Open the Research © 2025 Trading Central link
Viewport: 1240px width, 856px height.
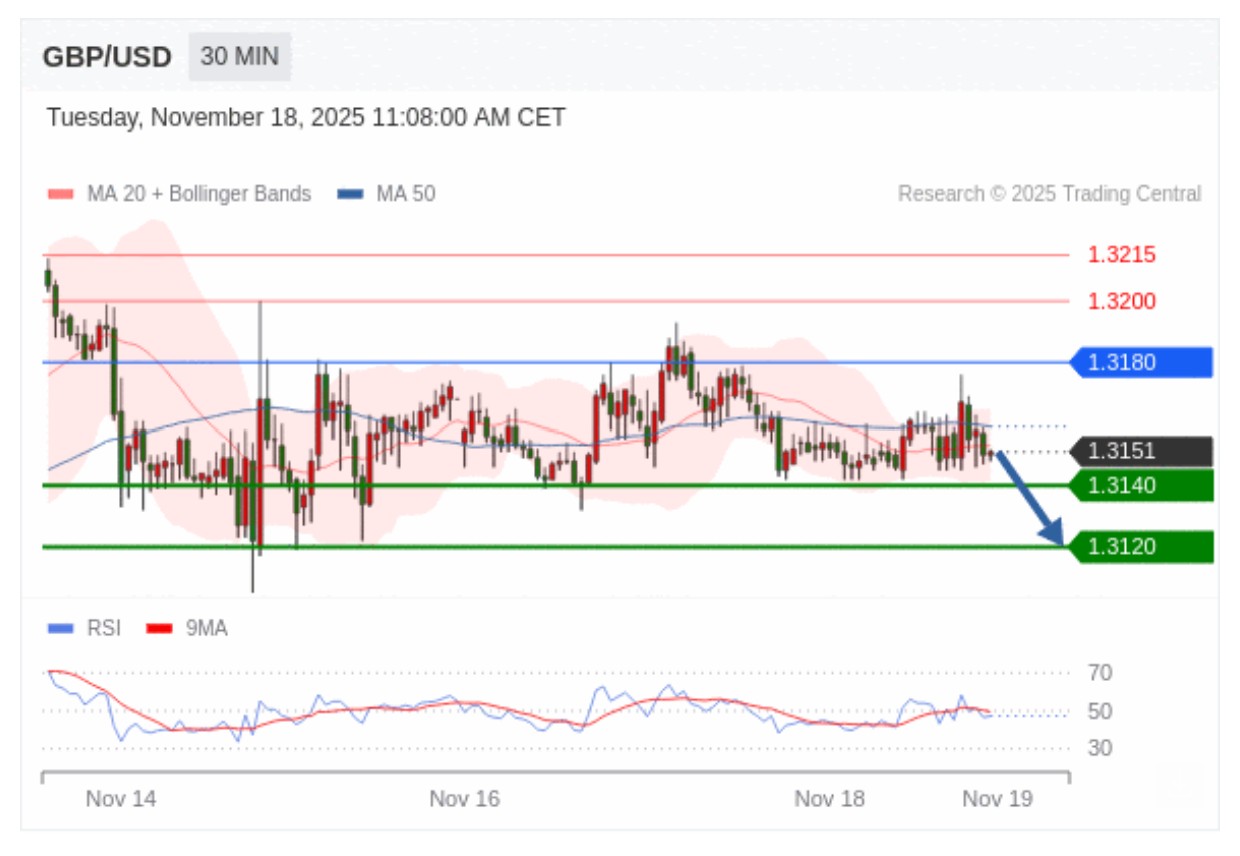tap(1049, 194)
